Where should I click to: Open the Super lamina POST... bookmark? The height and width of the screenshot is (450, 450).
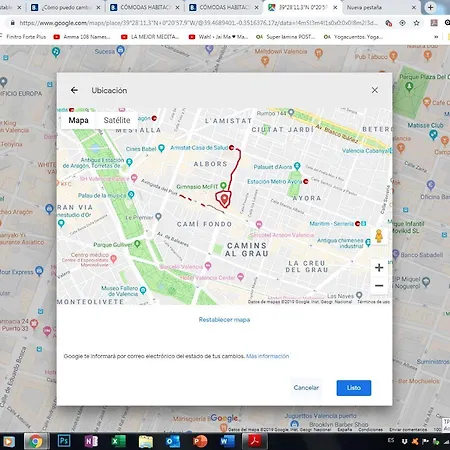[x=285, y=37]
